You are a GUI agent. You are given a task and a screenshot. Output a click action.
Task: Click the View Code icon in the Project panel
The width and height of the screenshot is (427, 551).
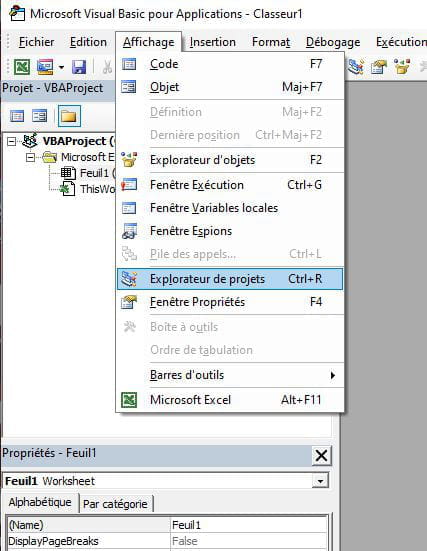coord(17,116)
